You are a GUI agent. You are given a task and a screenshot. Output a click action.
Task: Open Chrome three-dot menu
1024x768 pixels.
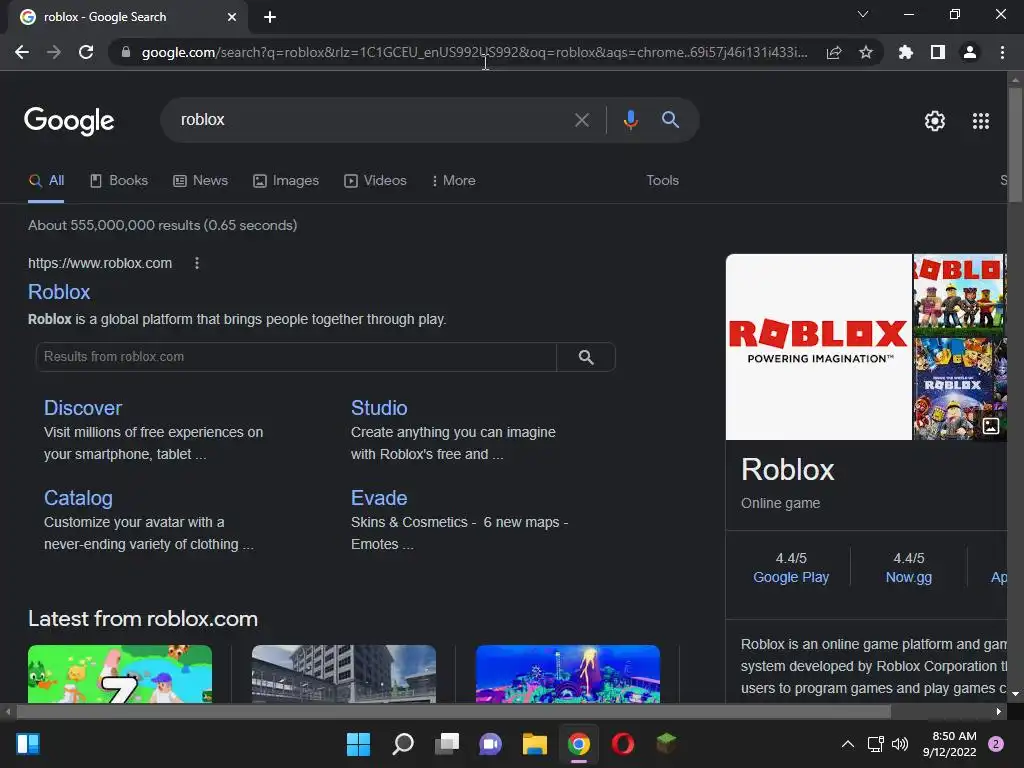(x=1002, y=52)
